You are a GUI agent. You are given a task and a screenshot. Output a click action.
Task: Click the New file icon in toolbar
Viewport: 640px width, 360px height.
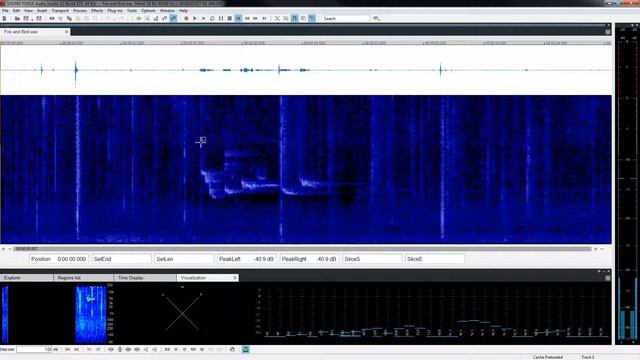coord(4,18)
